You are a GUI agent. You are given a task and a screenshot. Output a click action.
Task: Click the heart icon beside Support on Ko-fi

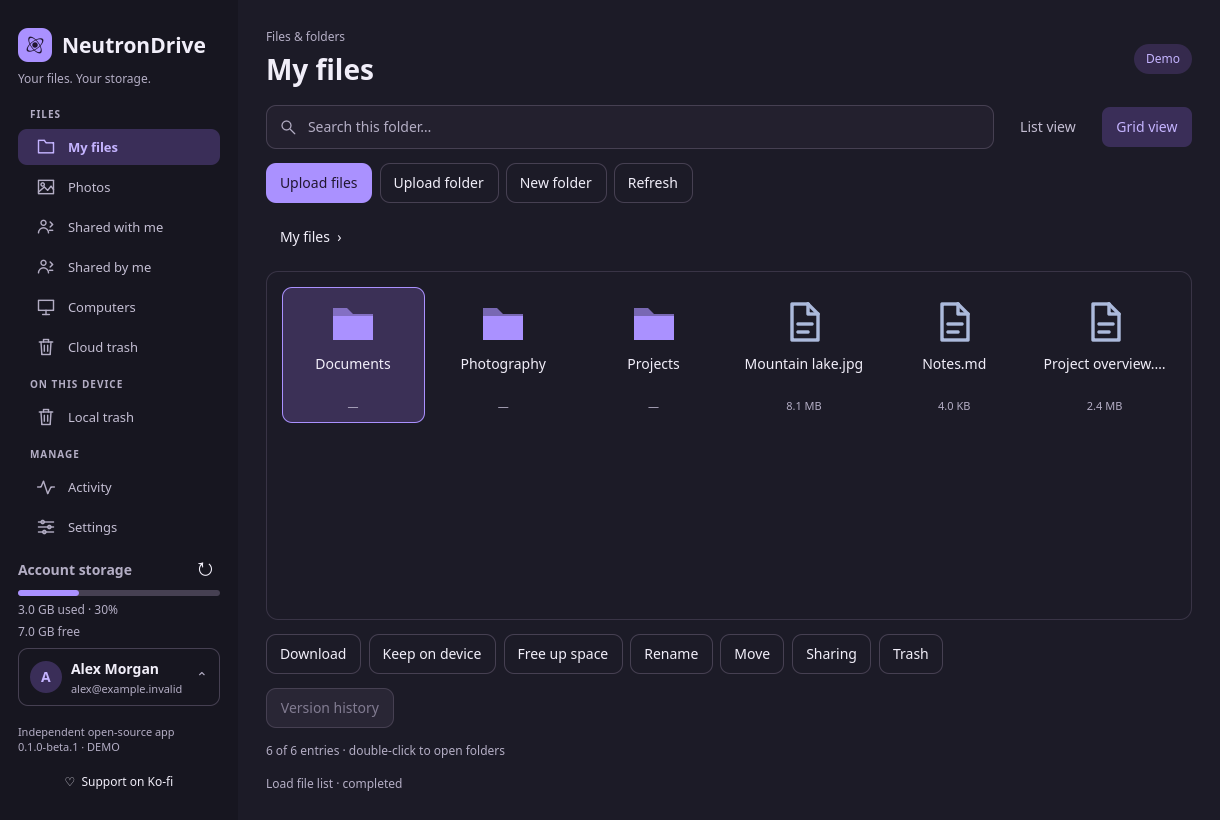pos(70,782)
